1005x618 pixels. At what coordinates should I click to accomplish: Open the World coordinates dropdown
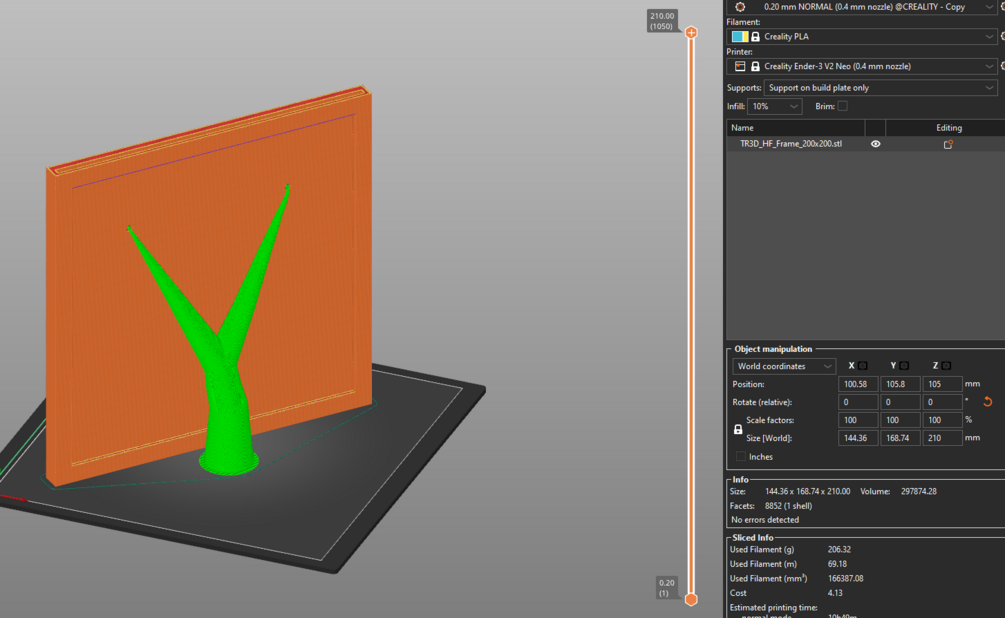tap(782, 366)
